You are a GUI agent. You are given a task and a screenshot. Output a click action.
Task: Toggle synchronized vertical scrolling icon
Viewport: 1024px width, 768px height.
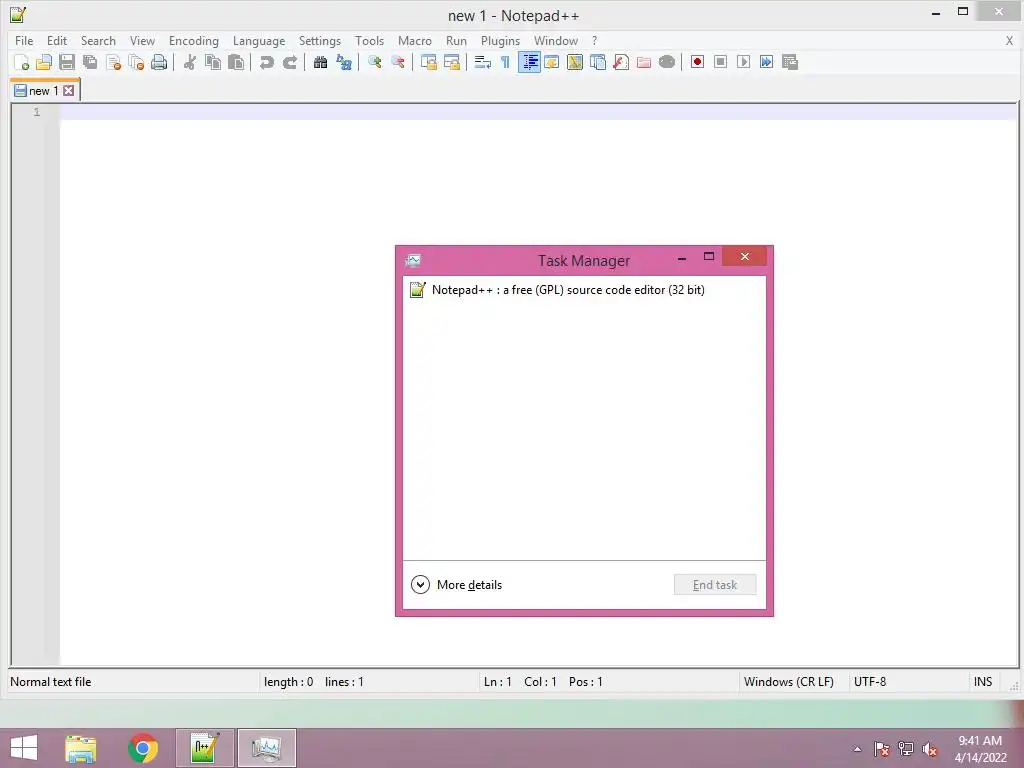pyautogui.click(x=428, y=62)
